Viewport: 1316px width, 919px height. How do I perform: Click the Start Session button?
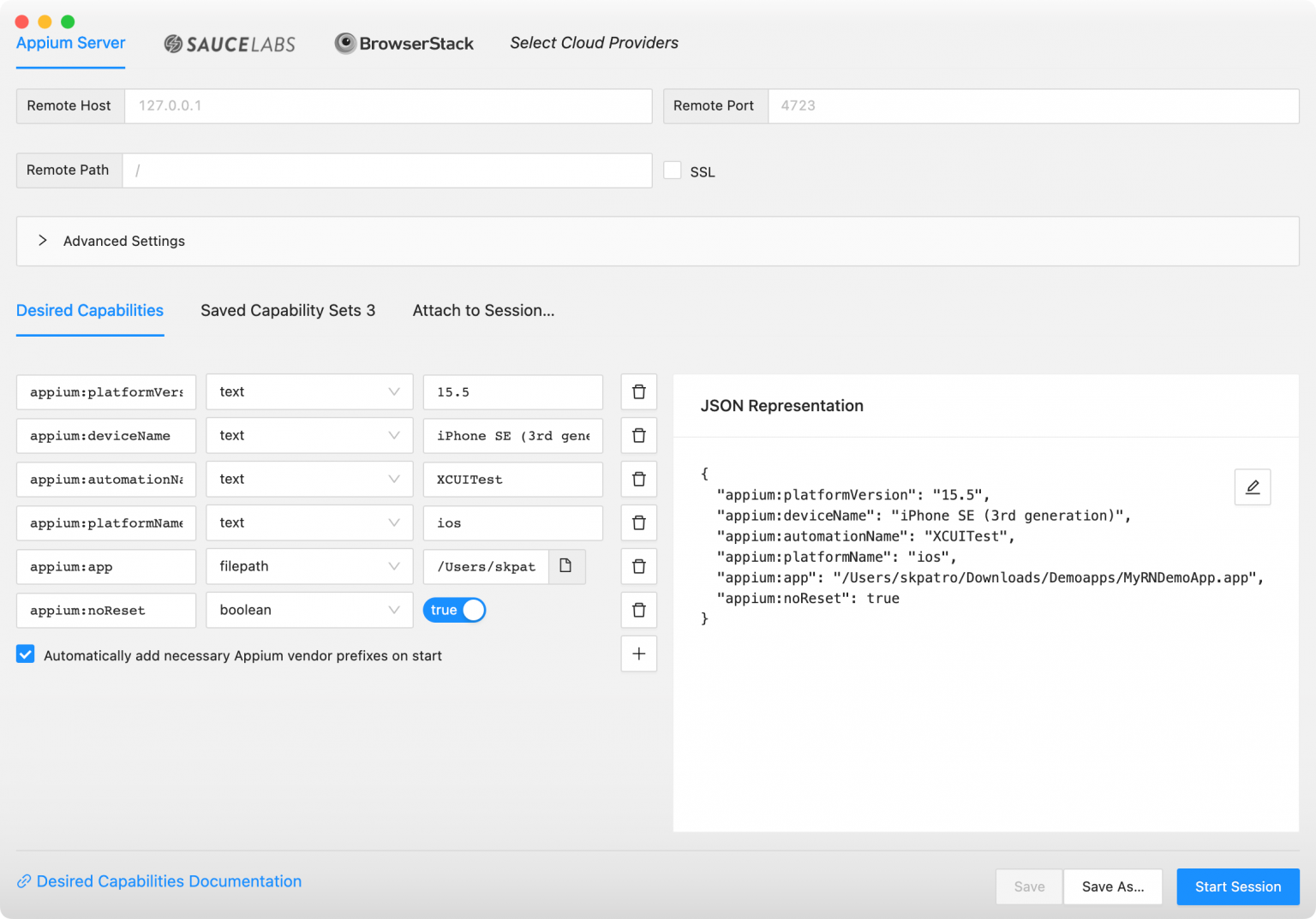1237,886
